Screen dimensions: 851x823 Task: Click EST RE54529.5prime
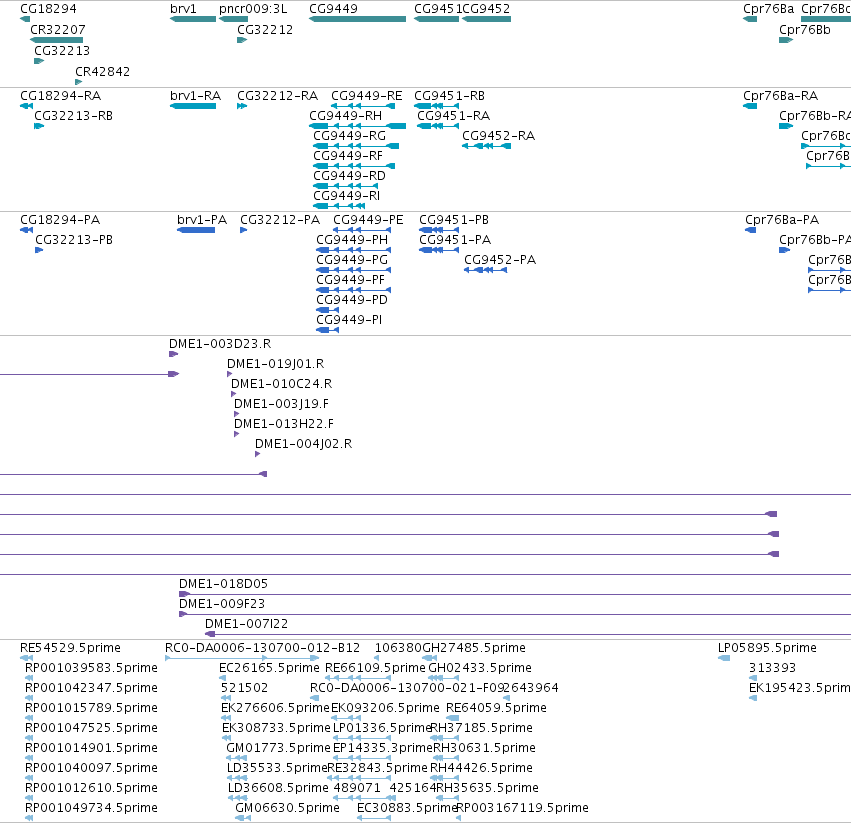pos(70,648)
